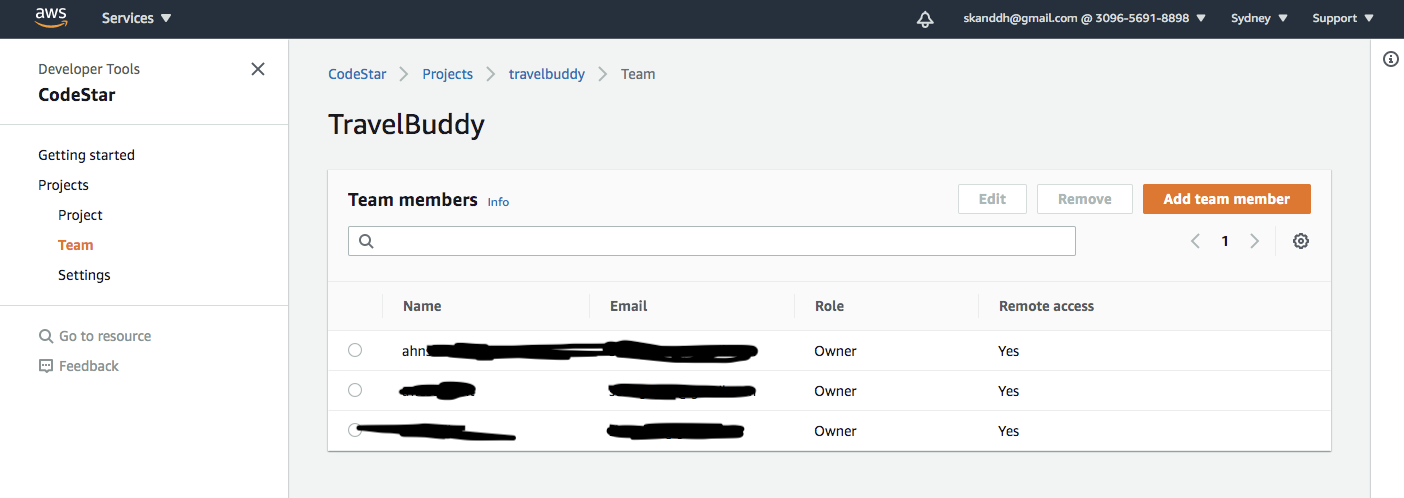Click Yes remote access in first row
The height and width of the screenshot is (498, 1404).
1008,351
